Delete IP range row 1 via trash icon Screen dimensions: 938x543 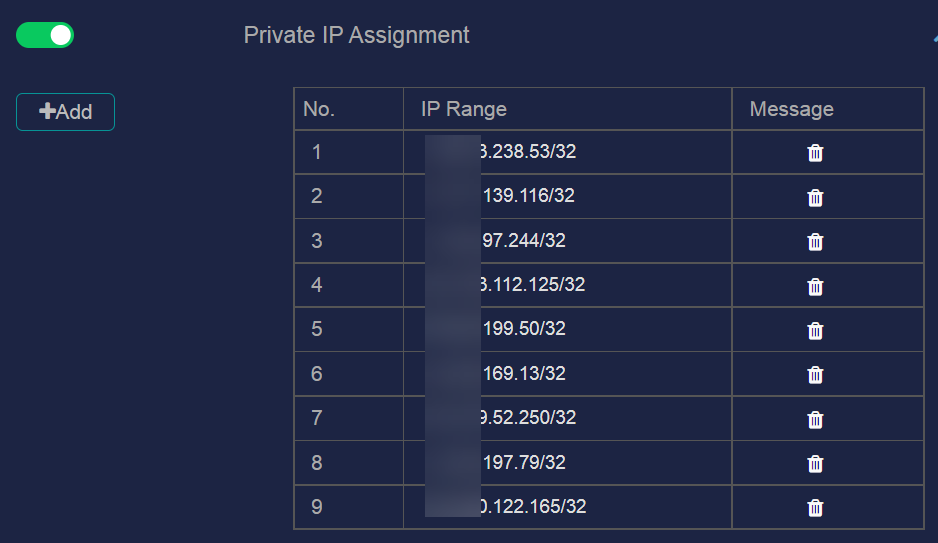815,153
